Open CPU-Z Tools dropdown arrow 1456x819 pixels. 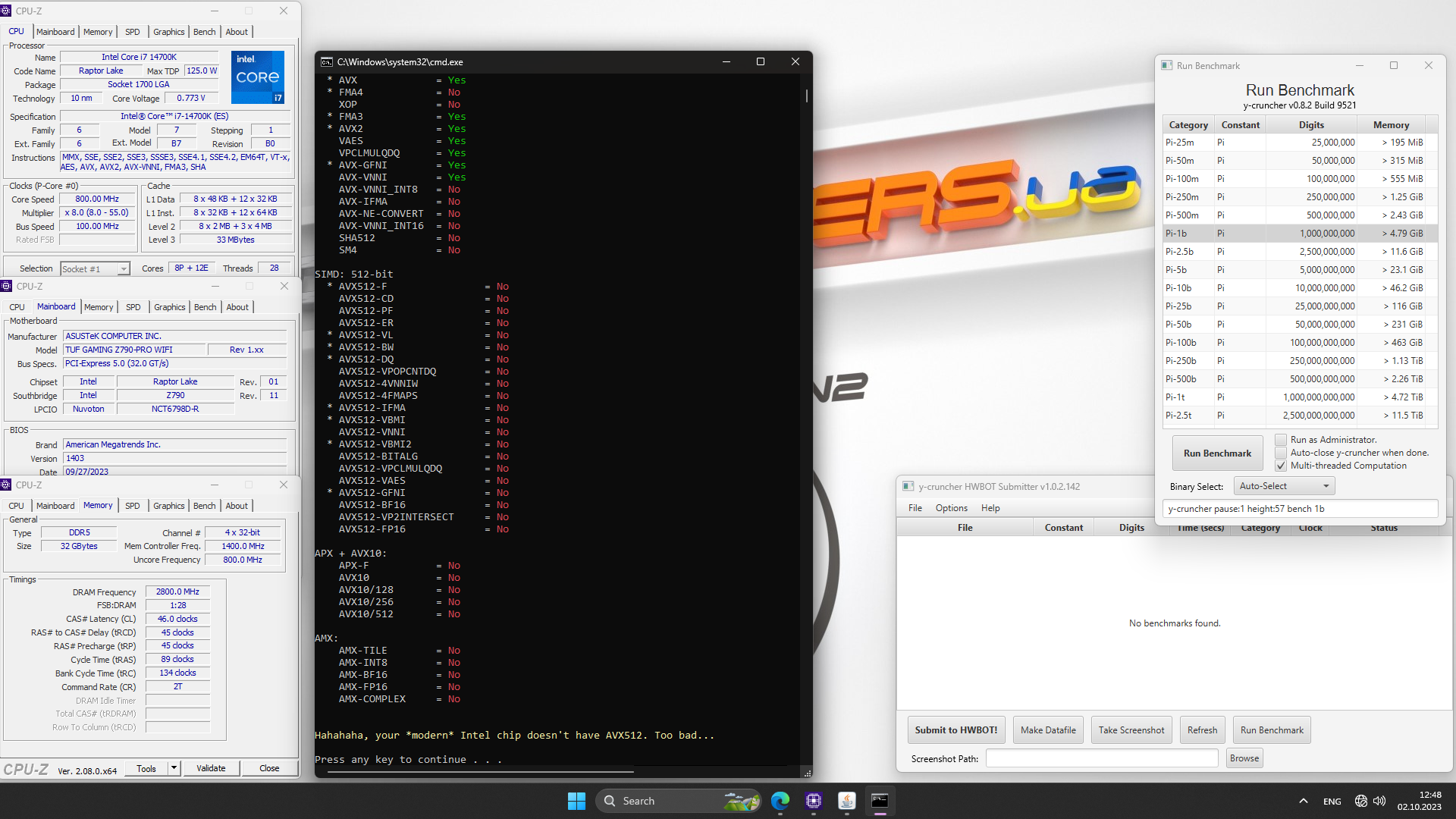coord(174,768)
